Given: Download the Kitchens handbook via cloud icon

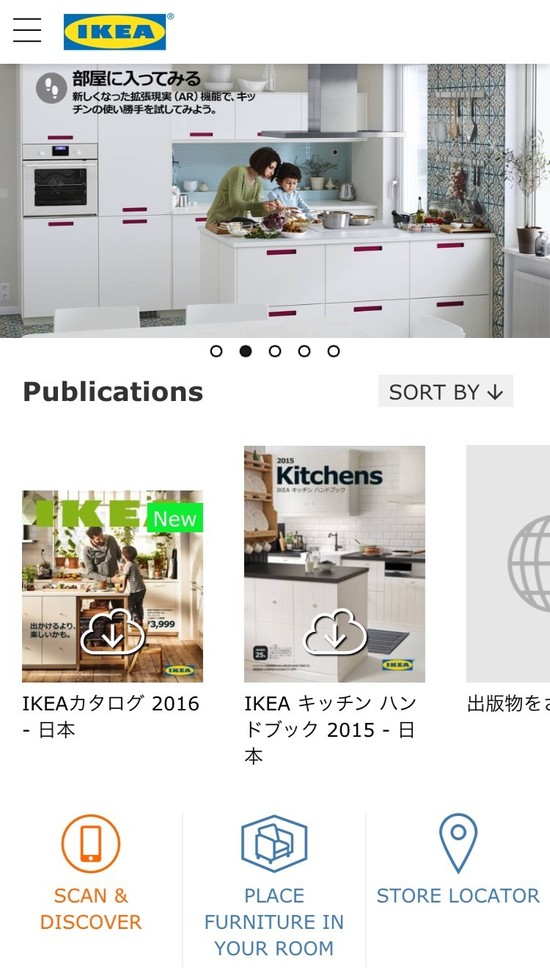Looking at the screenshot, I should coord(335,631).
